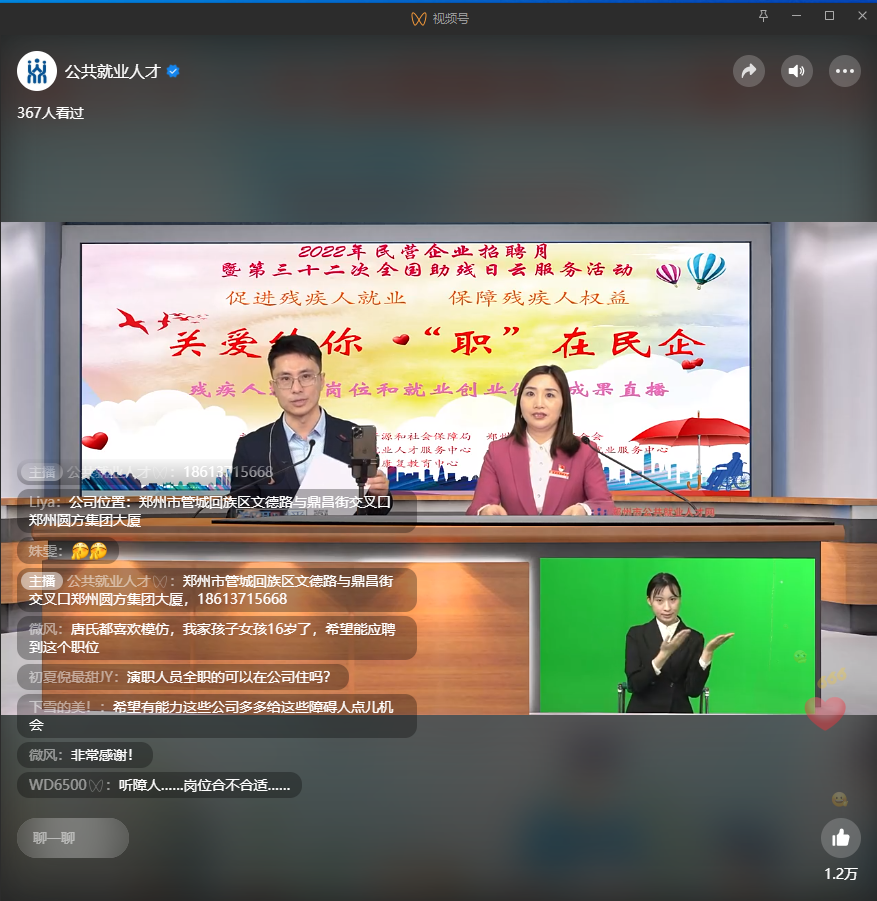The image size is (877, 901).
Task: Click the 主播 host badge in chat
Action: coord(42,581)
